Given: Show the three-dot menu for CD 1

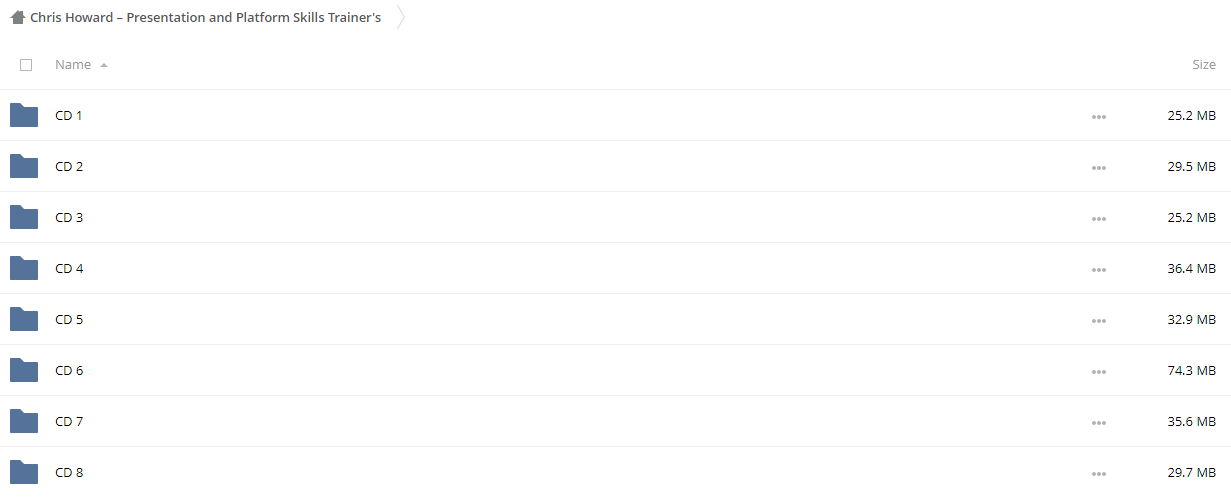Looking at the screenshot, I should click(1099, 116).
